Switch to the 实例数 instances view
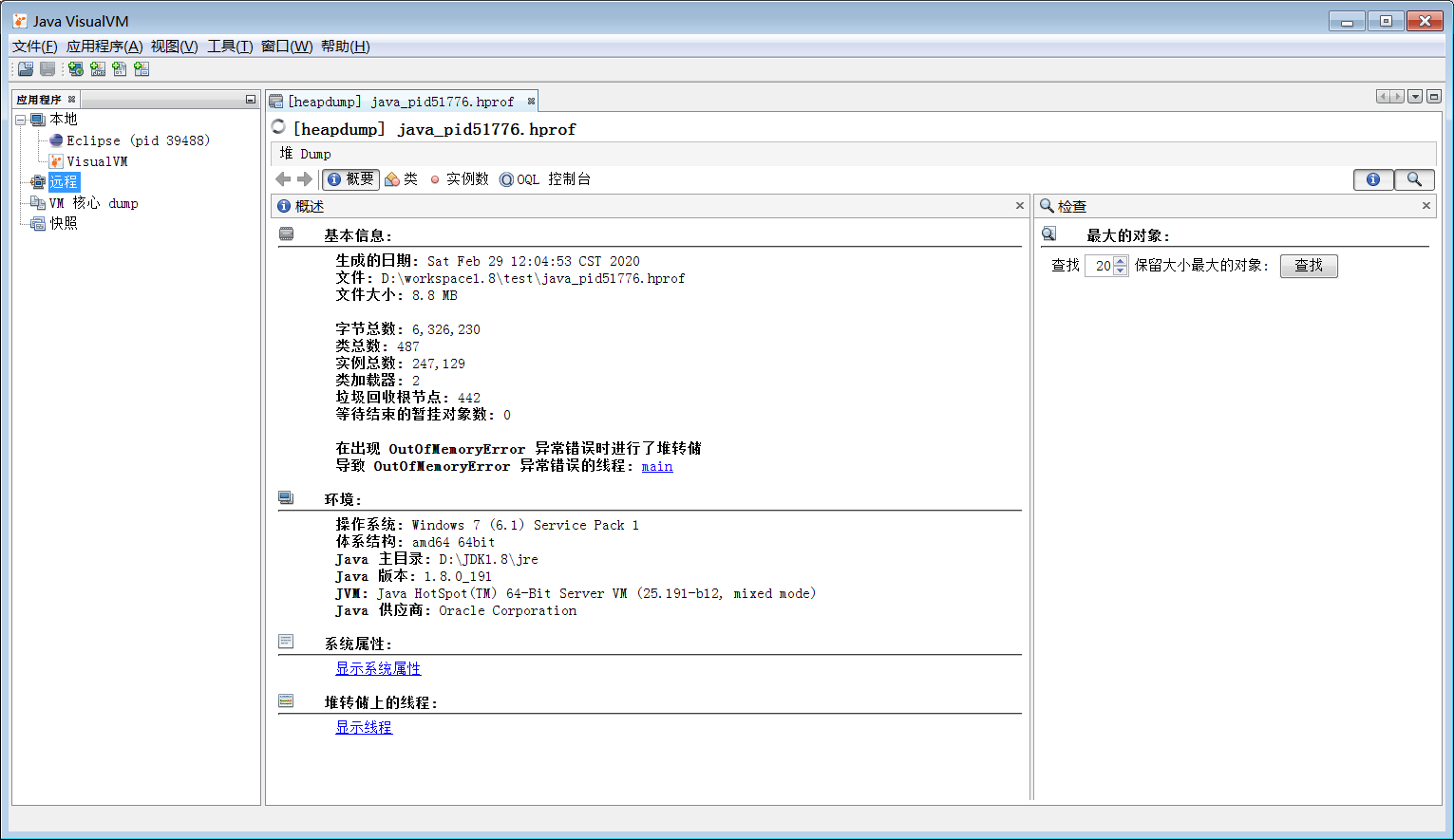 tap(459, 179)
